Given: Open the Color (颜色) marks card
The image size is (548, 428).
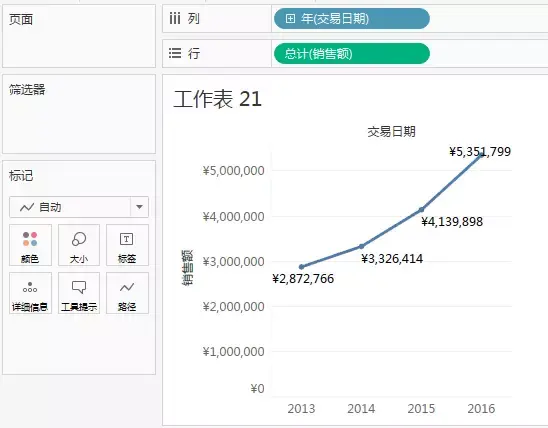Looking at the screenshot, I should pos(30,245).
